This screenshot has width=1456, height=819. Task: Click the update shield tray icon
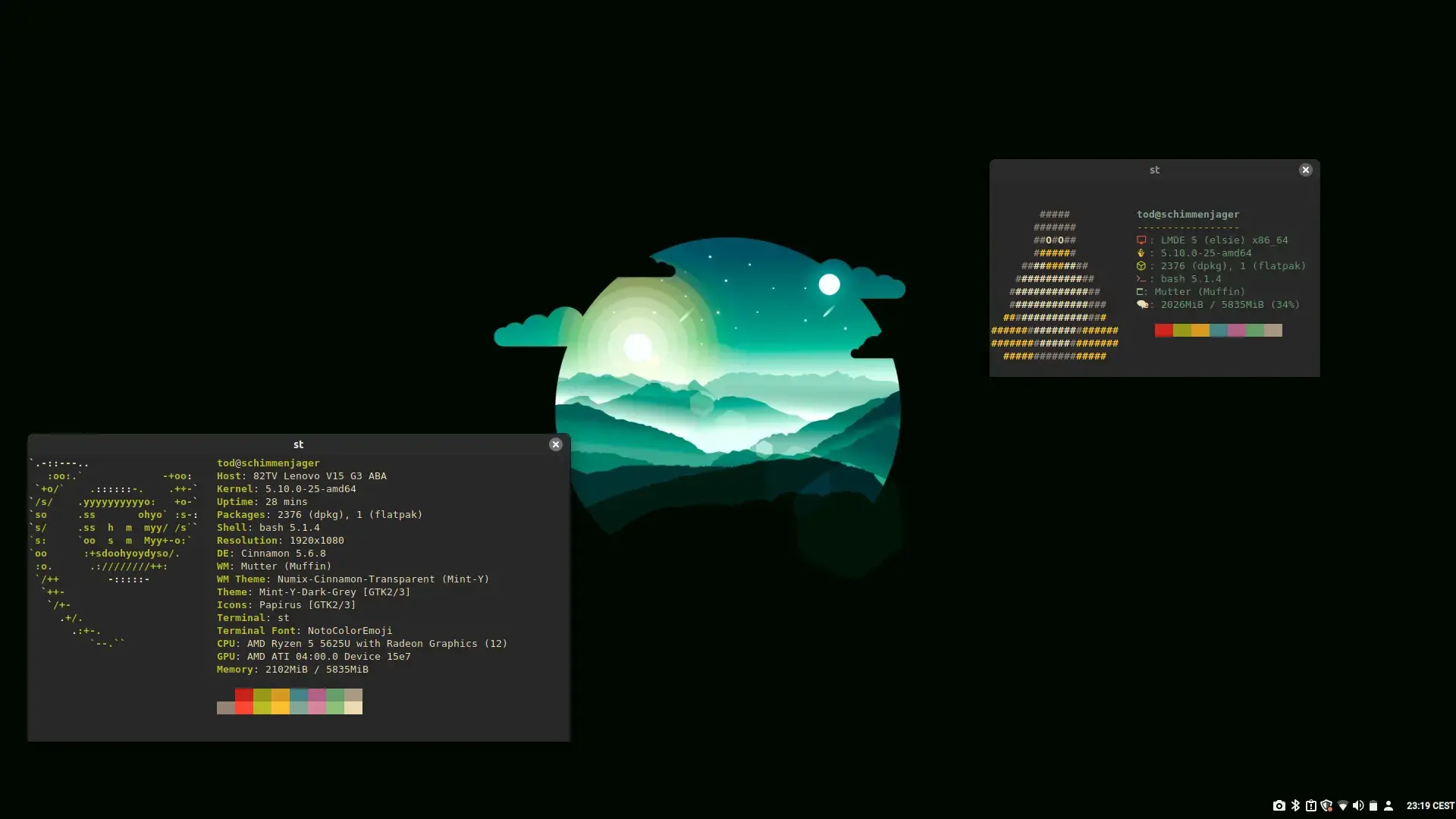(1326, 805)
